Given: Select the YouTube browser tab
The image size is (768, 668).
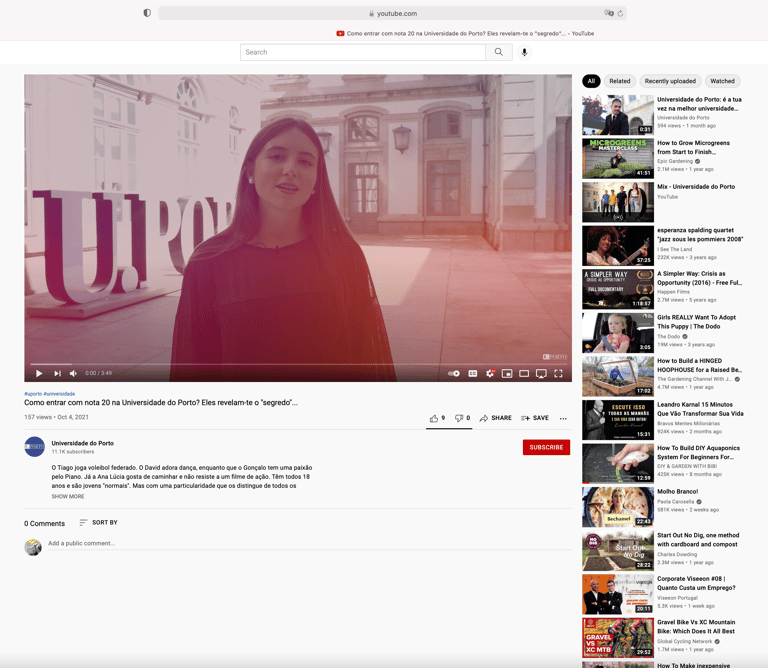Looking at the screenshot, I should (x=465, y=33).
